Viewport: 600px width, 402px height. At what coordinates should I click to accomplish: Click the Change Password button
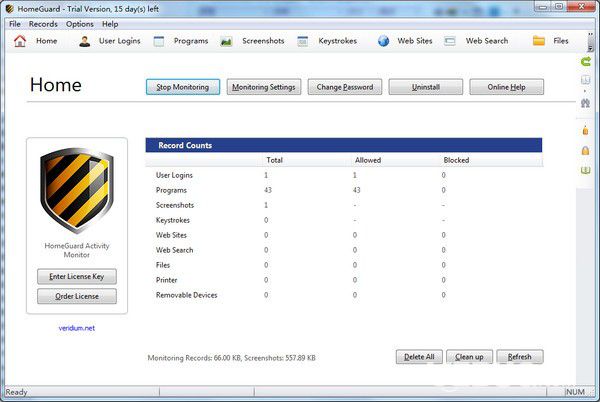pyautogui.click(x=345, y=87)
